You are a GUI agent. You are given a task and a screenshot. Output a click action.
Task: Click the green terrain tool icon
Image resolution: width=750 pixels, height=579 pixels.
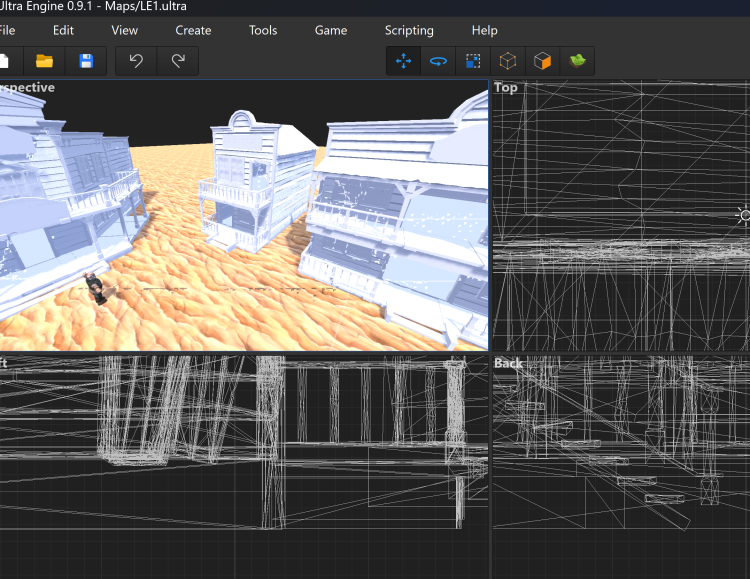point(577,61)
